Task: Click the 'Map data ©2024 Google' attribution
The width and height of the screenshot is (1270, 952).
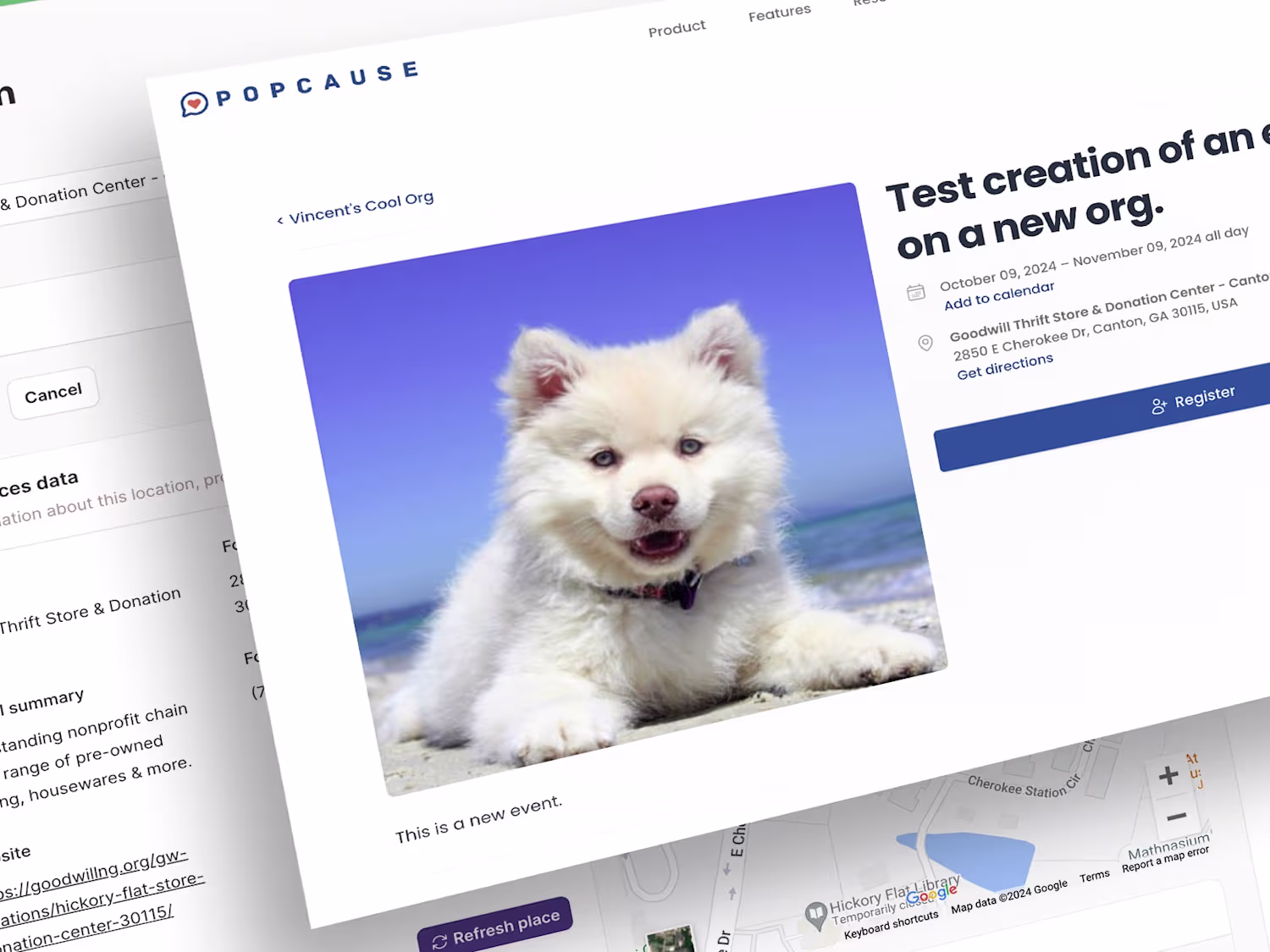Action: 1009,897
